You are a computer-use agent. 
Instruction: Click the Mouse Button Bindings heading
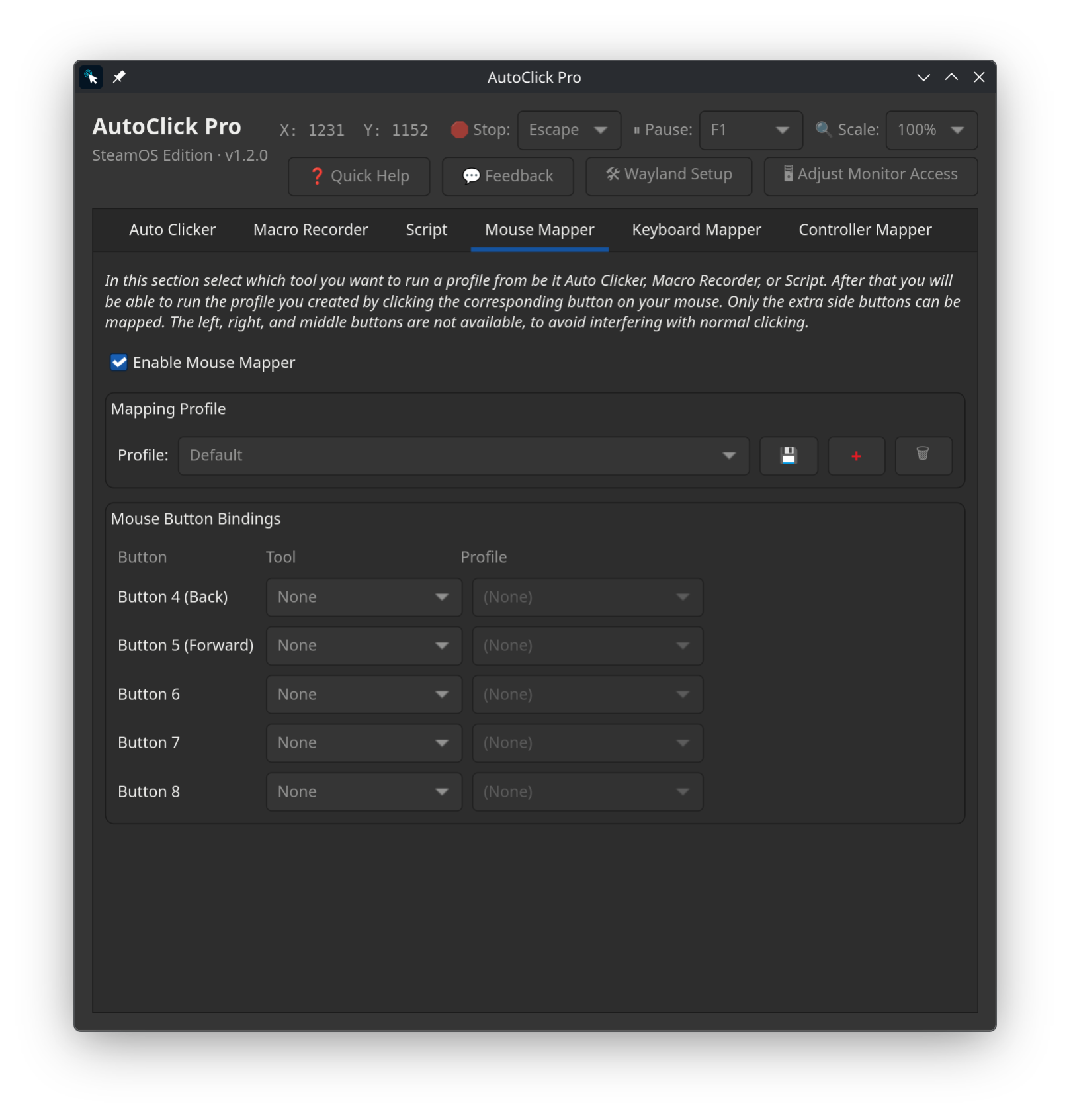pyautogui.click(x=196, y=519)
